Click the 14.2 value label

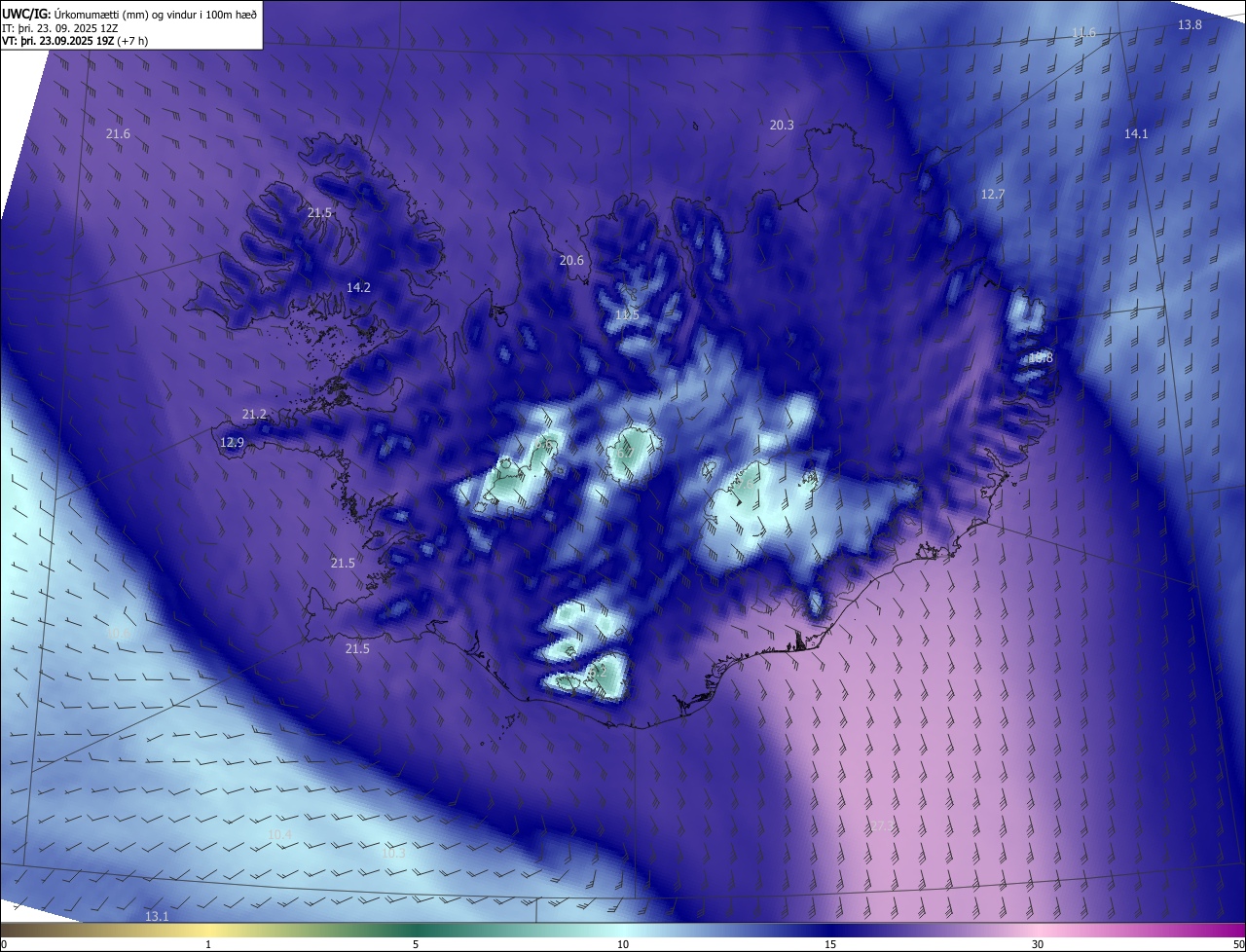[358, 287]
